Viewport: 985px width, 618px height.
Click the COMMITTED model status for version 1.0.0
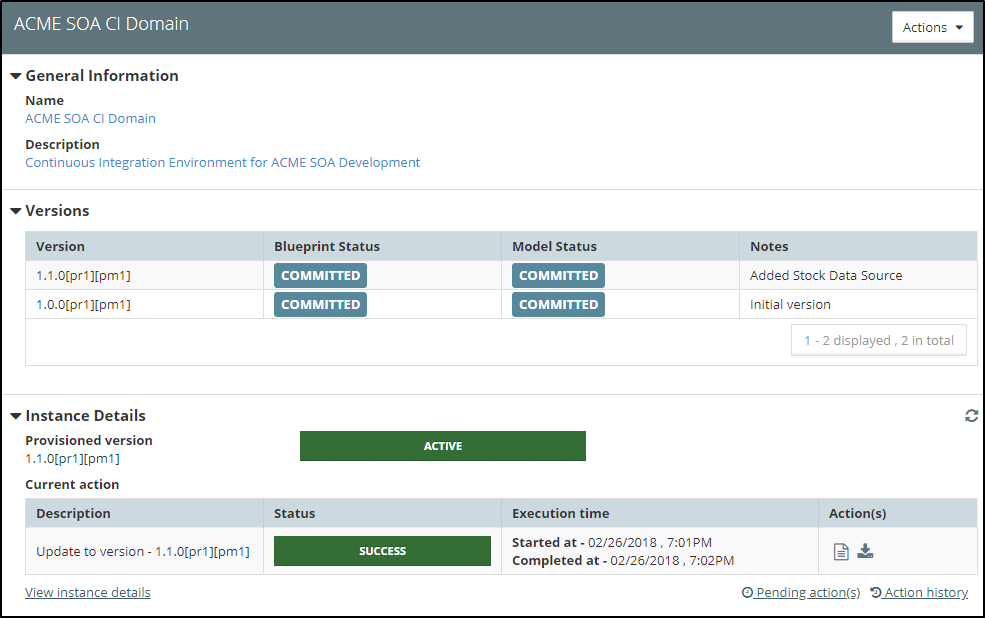point(558,304)
